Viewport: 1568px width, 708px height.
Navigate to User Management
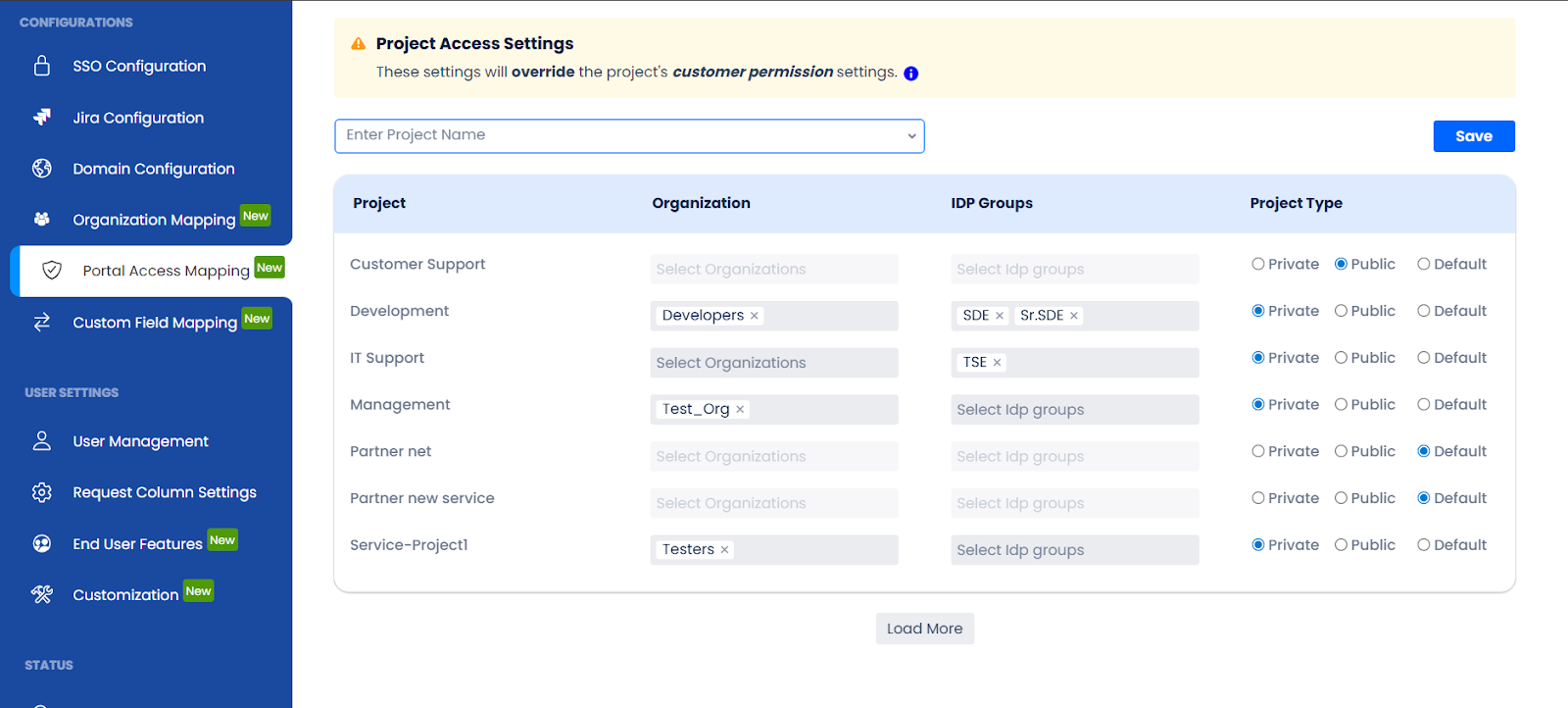coord(140,441)
